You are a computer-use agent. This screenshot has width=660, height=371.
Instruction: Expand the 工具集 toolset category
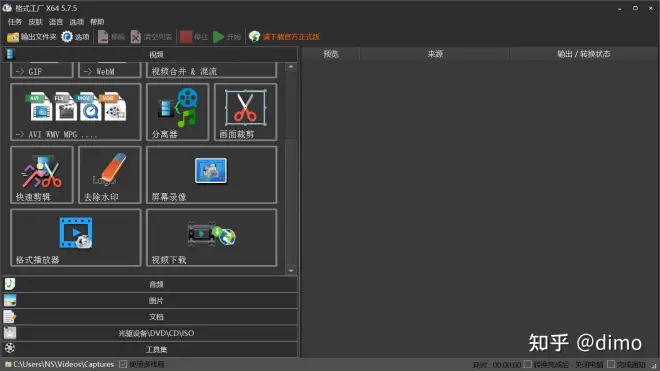(x=150, y=349)
